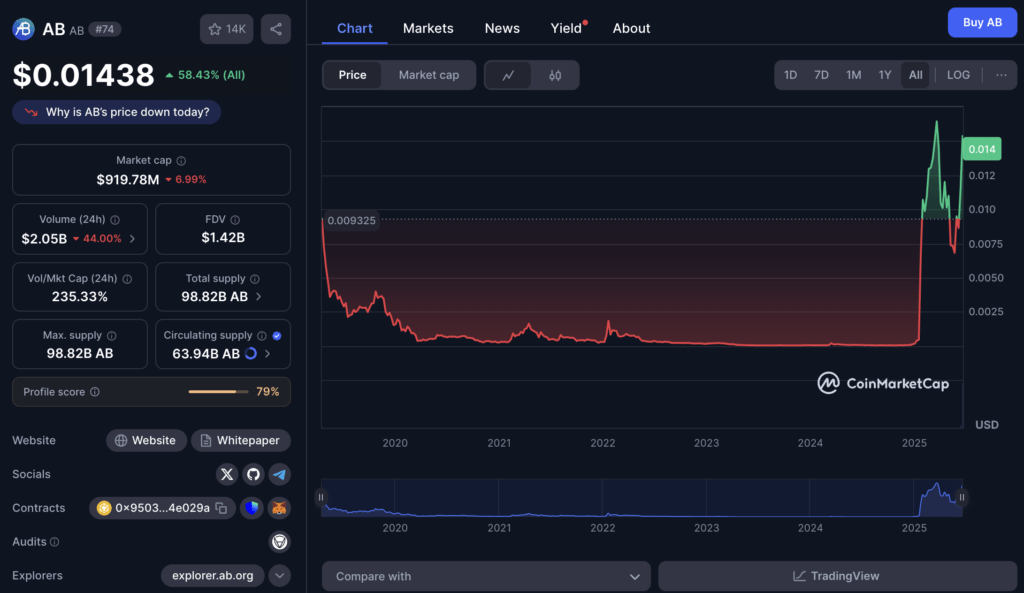1024x593 pixels.
Task: Switch chart to Price view
Action: pyautogui.click(x=352, y=75)
